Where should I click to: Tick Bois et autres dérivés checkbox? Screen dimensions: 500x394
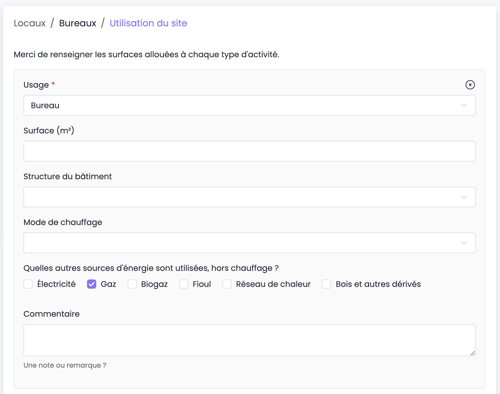[x=326, y=284]
